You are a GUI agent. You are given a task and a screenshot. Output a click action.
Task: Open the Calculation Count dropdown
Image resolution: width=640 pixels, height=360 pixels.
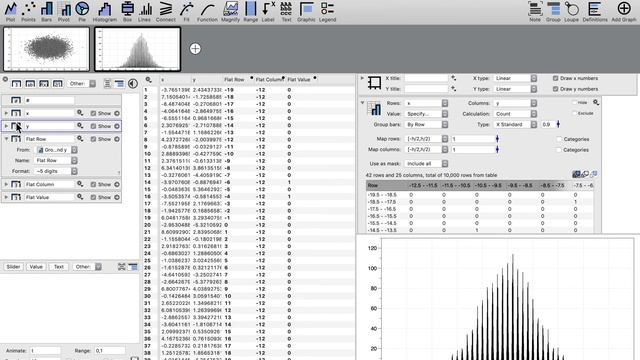point(515,114)
